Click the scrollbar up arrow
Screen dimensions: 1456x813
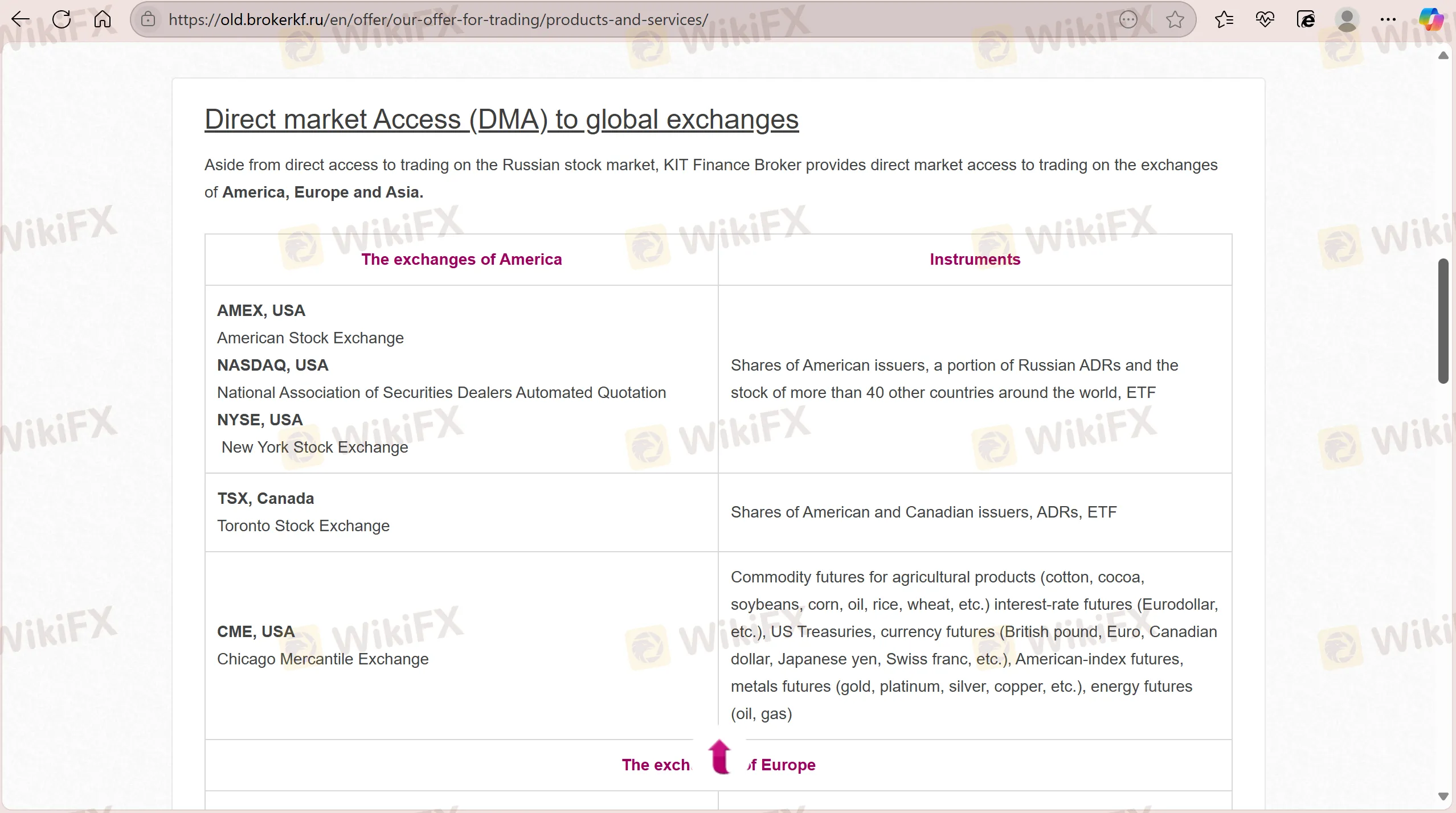click(x=1443, y=56)
